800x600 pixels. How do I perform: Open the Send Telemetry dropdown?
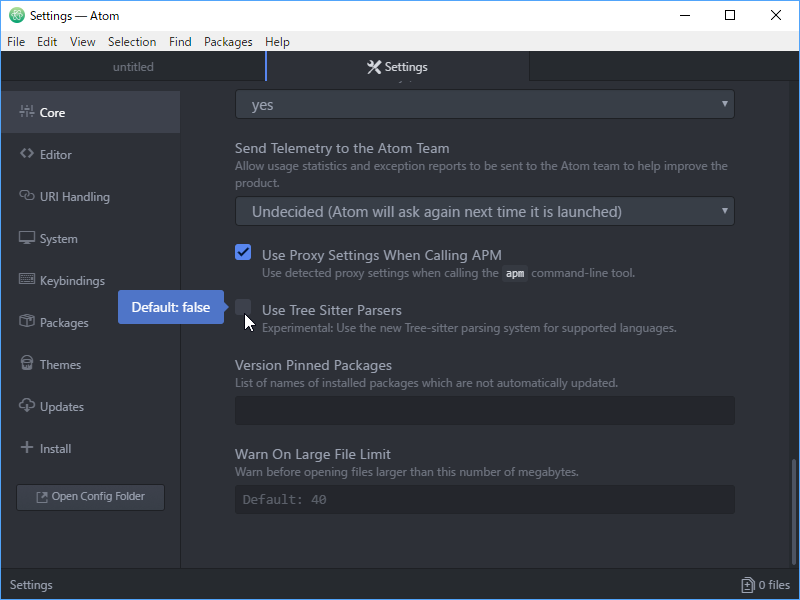(484, 211)
